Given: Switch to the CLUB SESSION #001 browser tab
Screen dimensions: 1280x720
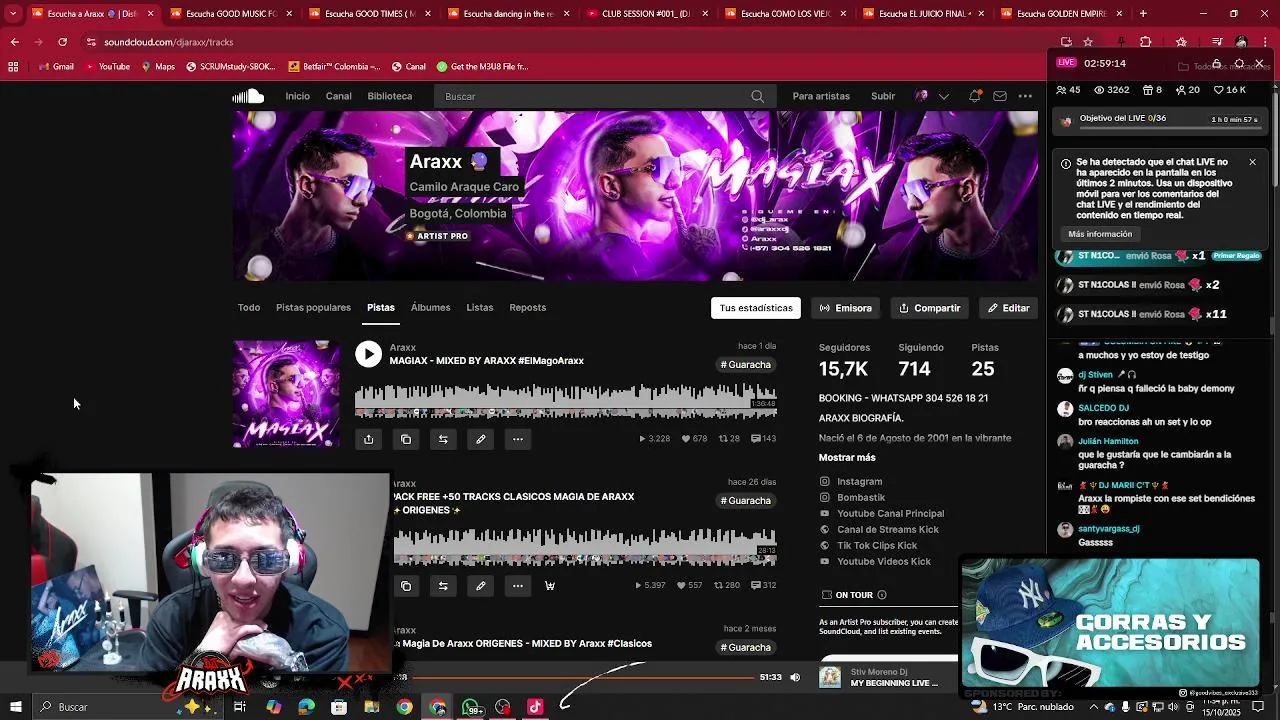Looking at the screenshot, I should coord(645,14).
